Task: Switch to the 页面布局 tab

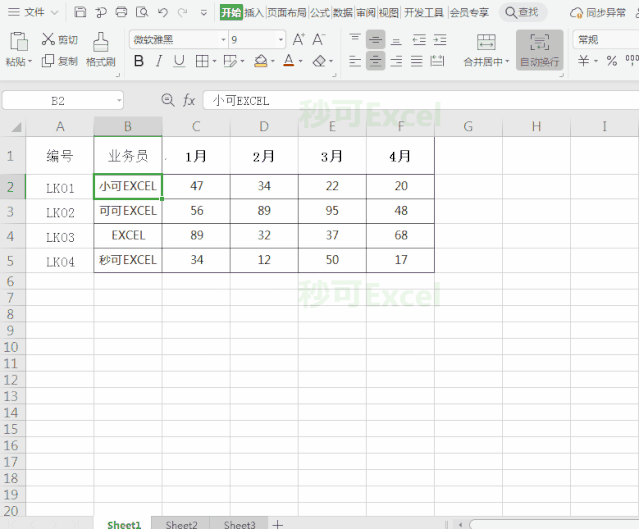Action: (x=287, y=13)
